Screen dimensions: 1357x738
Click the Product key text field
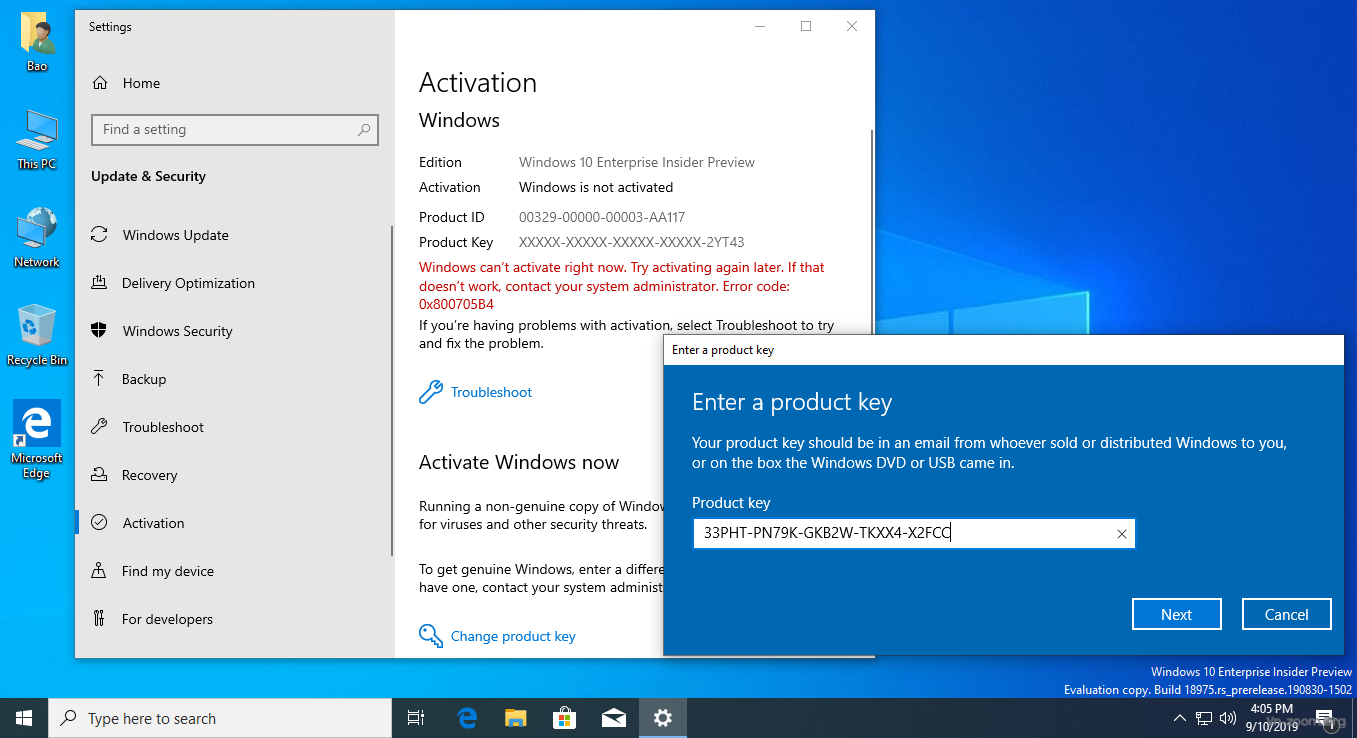pyautogui.click(x=913, y=534)
